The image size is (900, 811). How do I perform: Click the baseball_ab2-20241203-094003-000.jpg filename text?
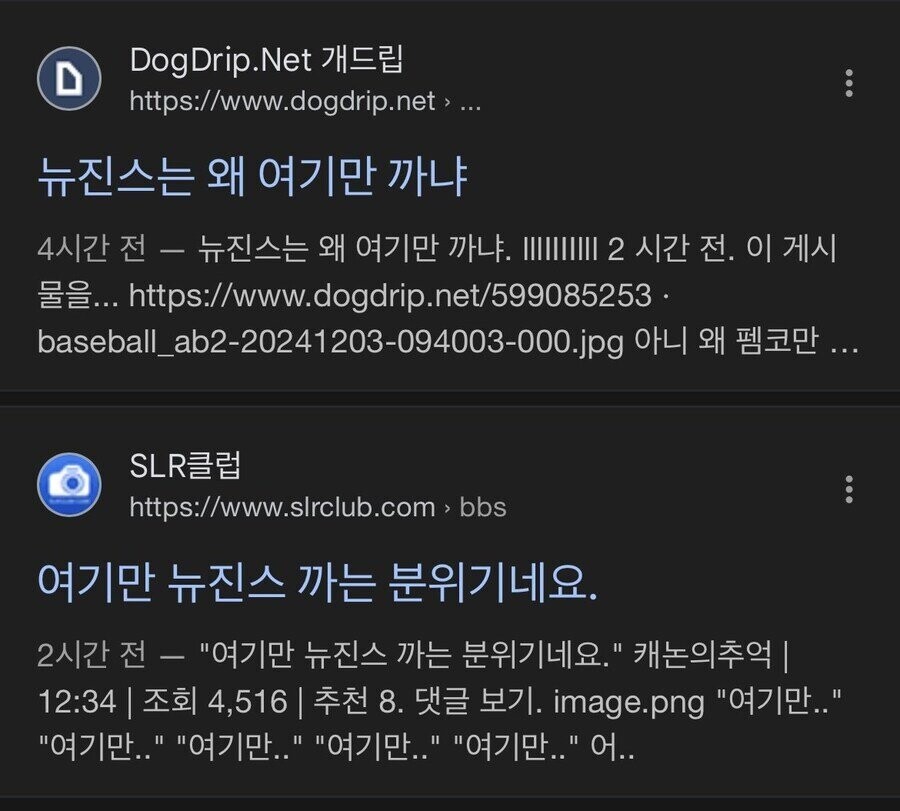coord(331,342)
